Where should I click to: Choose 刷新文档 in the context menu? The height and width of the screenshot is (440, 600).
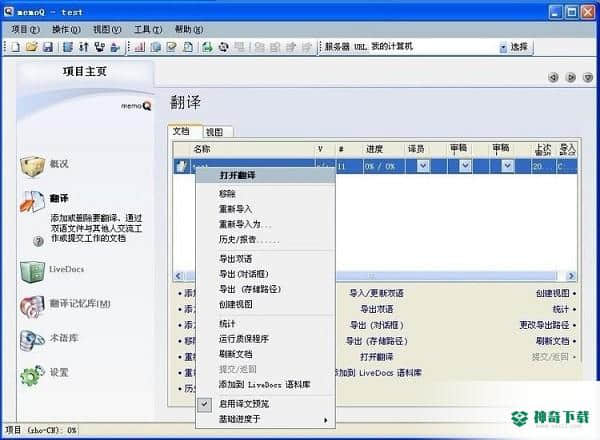click(x=266, y=354)
